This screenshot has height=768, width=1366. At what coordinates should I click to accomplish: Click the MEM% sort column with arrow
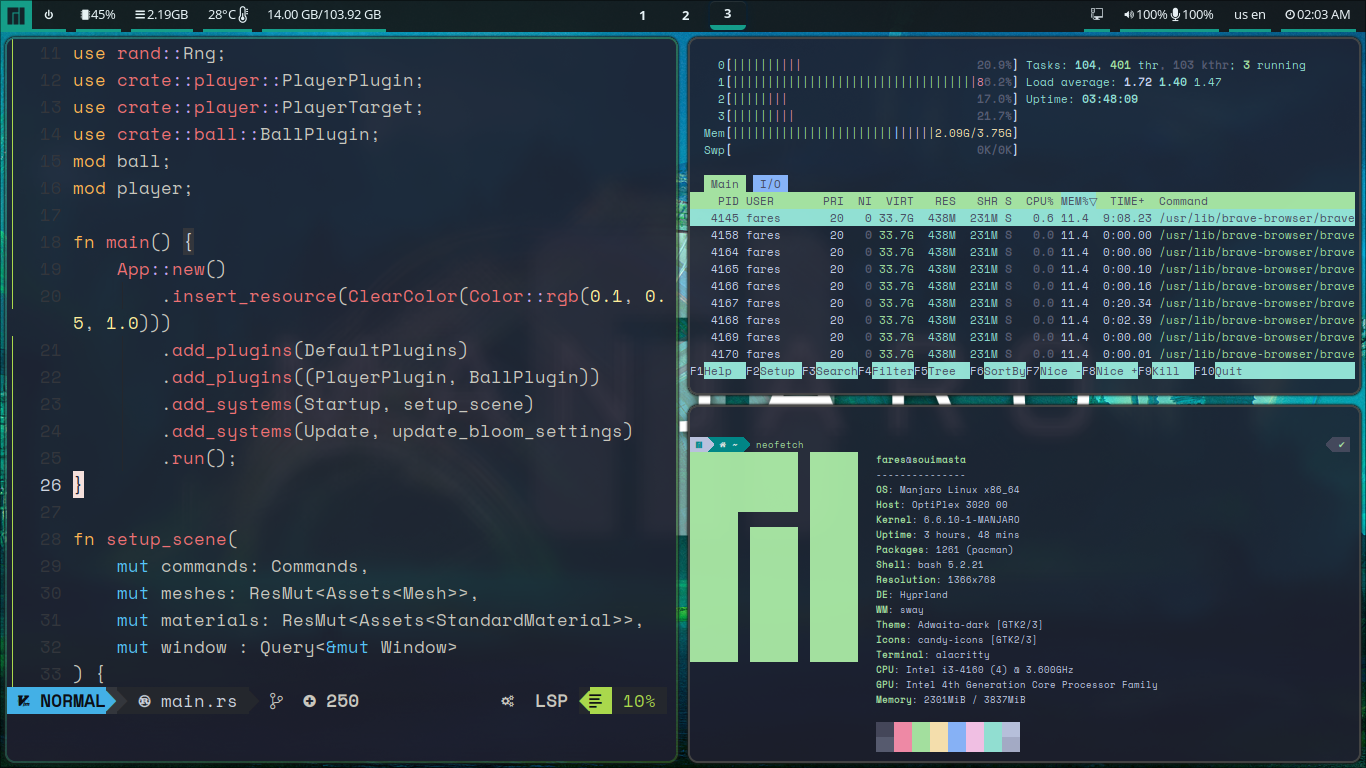[1079, 201]
